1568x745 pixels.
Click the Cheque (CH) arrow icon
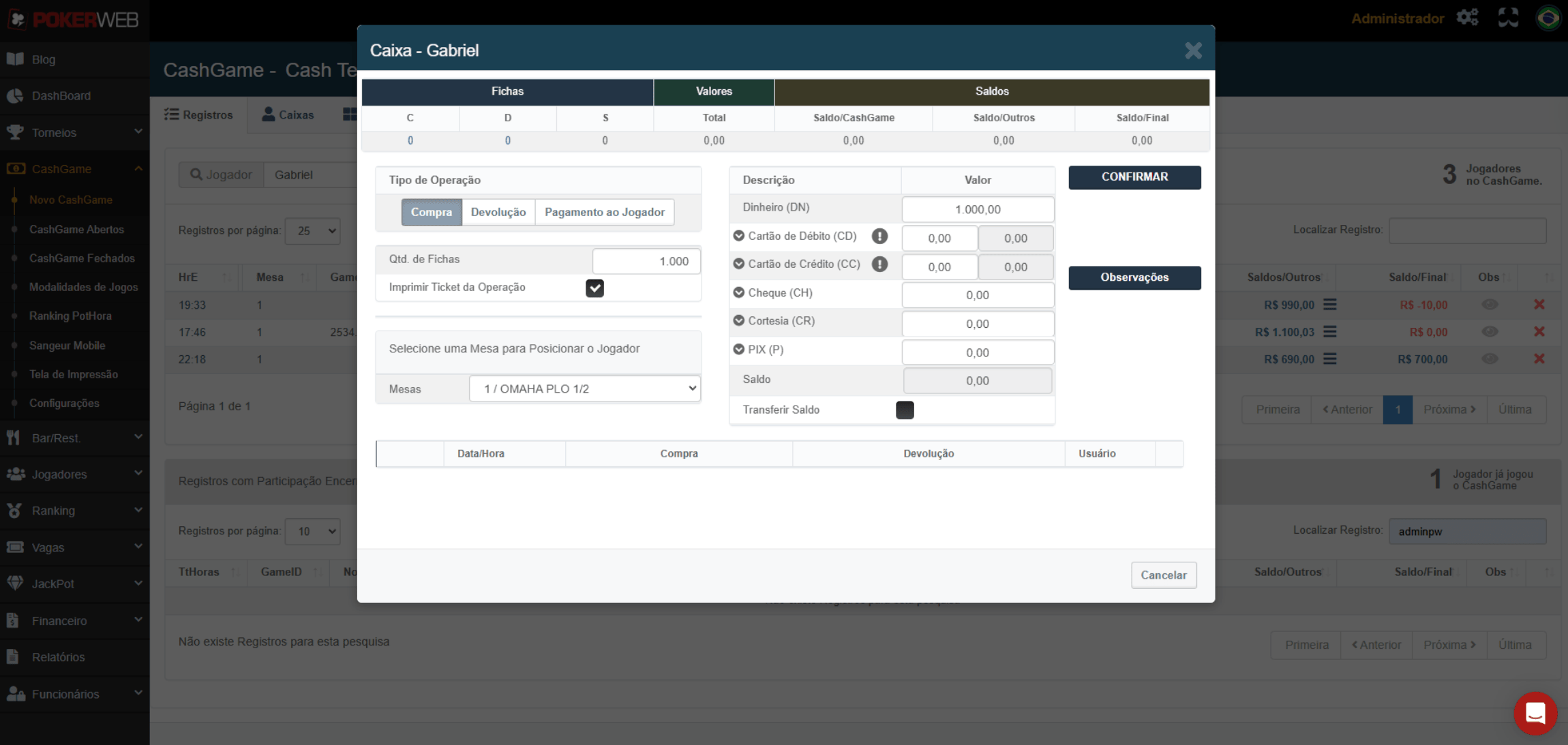tap(738, 293)
